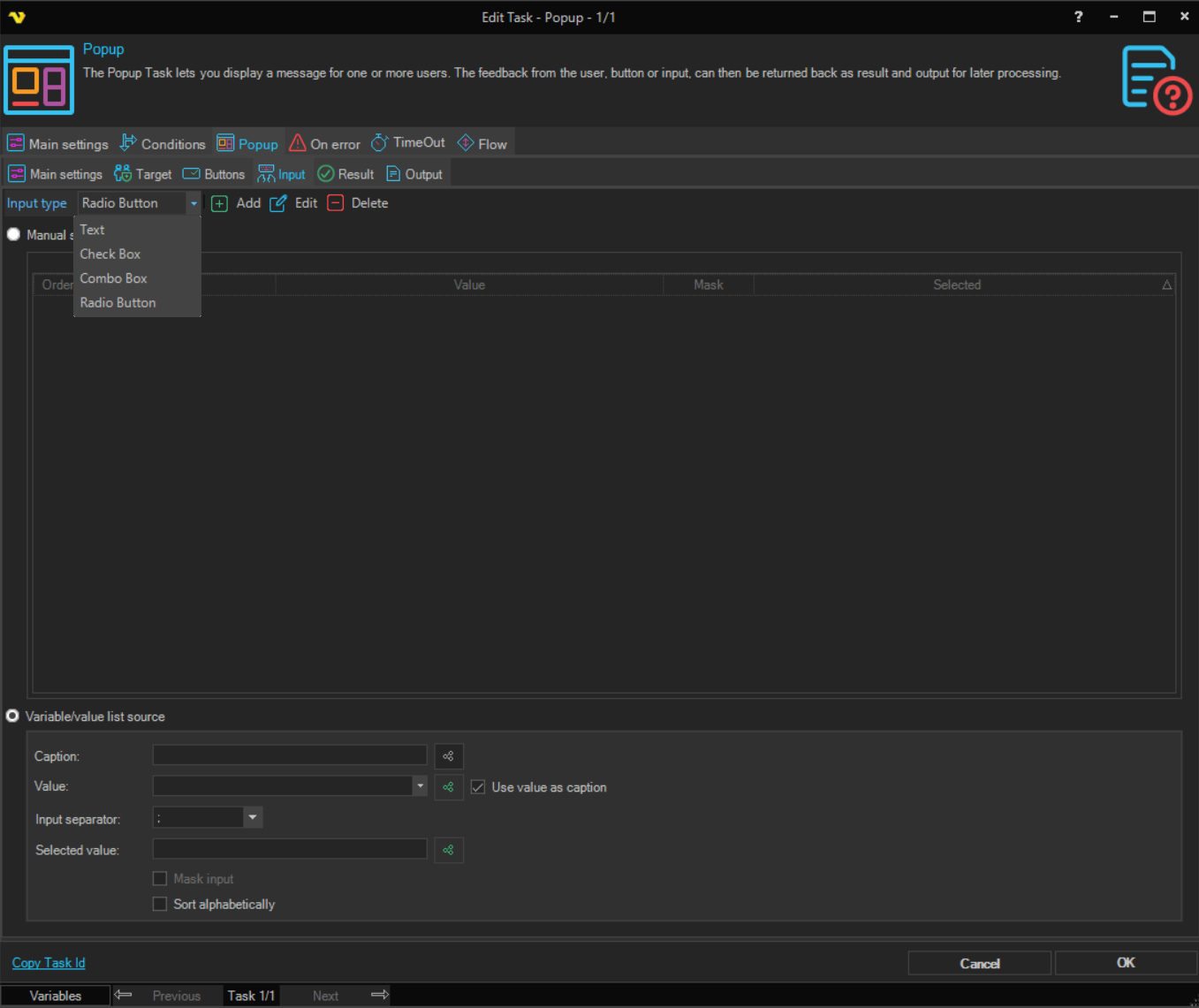Viewport: 1199px width, 1008px height.
Task: Click the Delete minus icon
Action: click(336, 203)
